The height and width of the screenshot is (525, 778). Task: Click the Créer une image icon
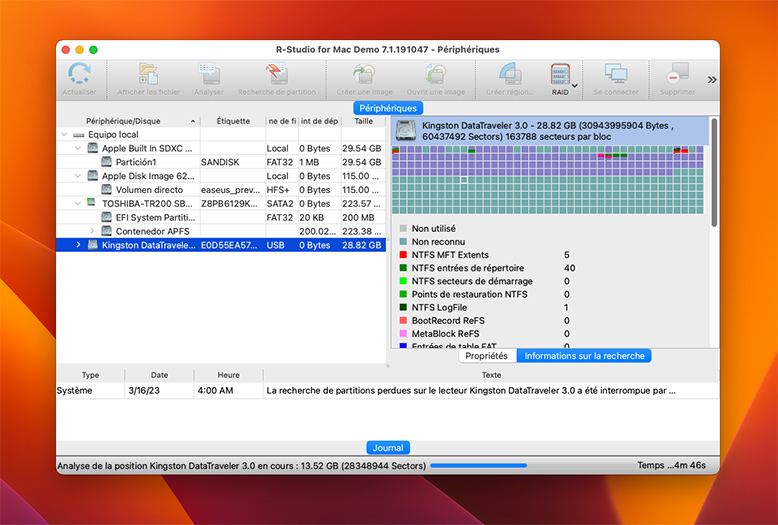[x=364, y=74]
